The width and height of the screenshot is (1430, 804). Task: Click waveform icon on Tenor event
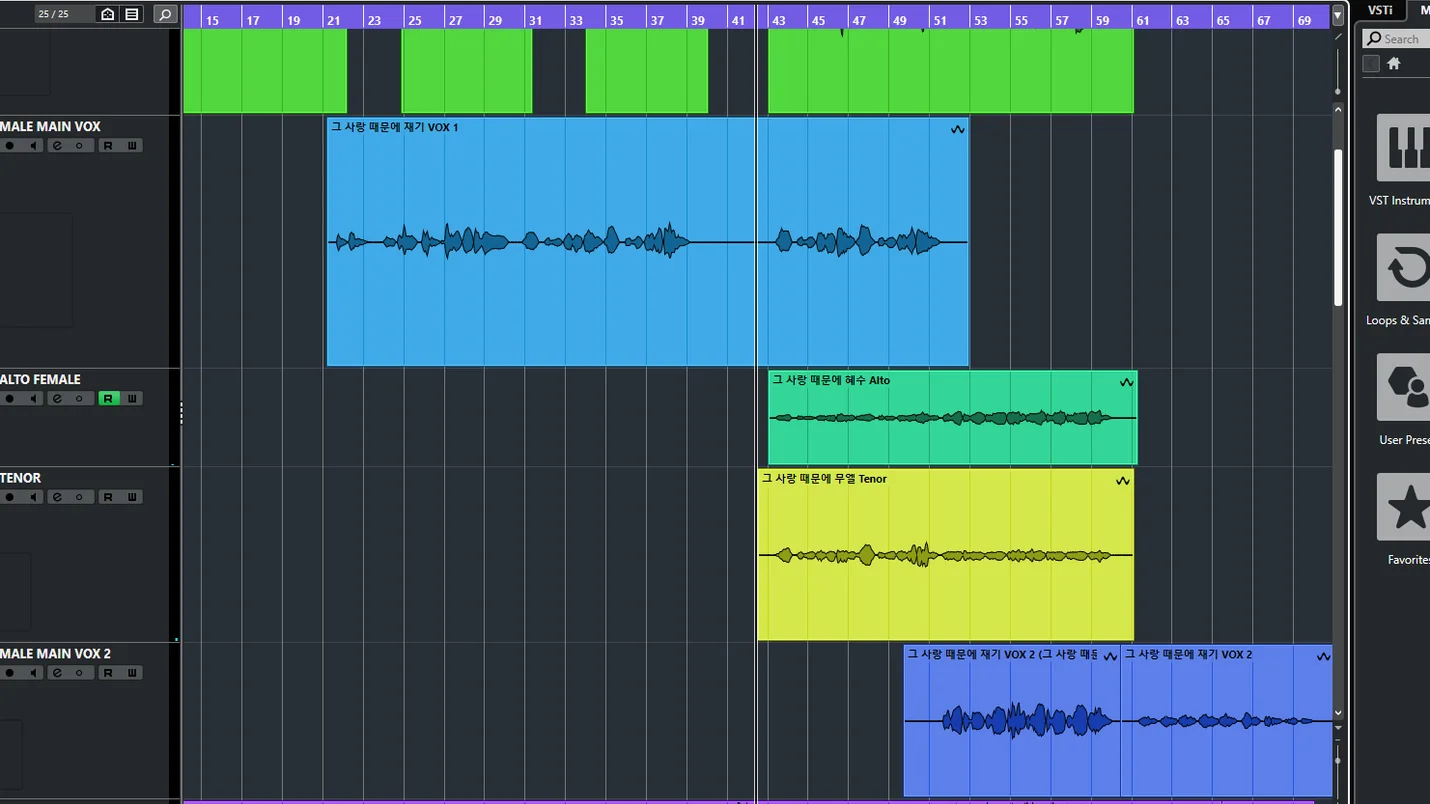point(1123,481)
